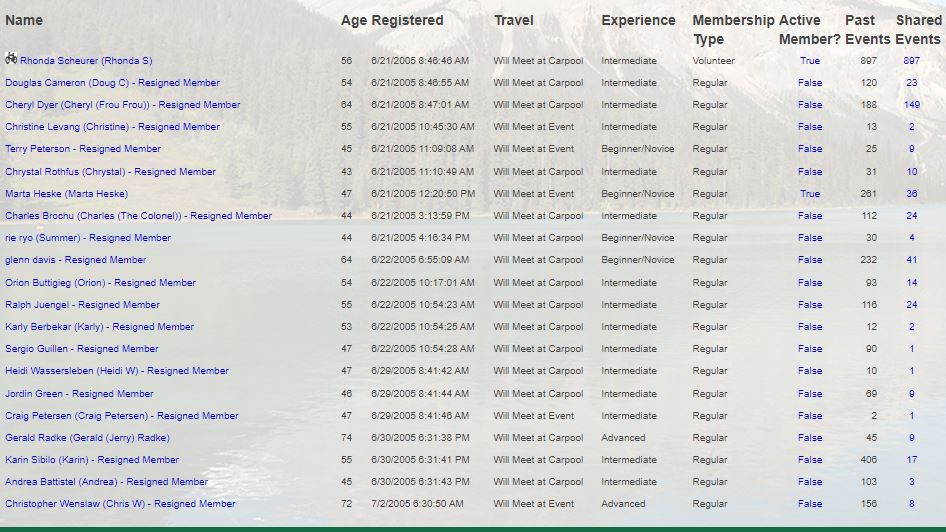Open Douglas Cameron (Doug C) profile link
This screenshot has height=532, width=946.
pyautogui.click(x=112, y=83)
